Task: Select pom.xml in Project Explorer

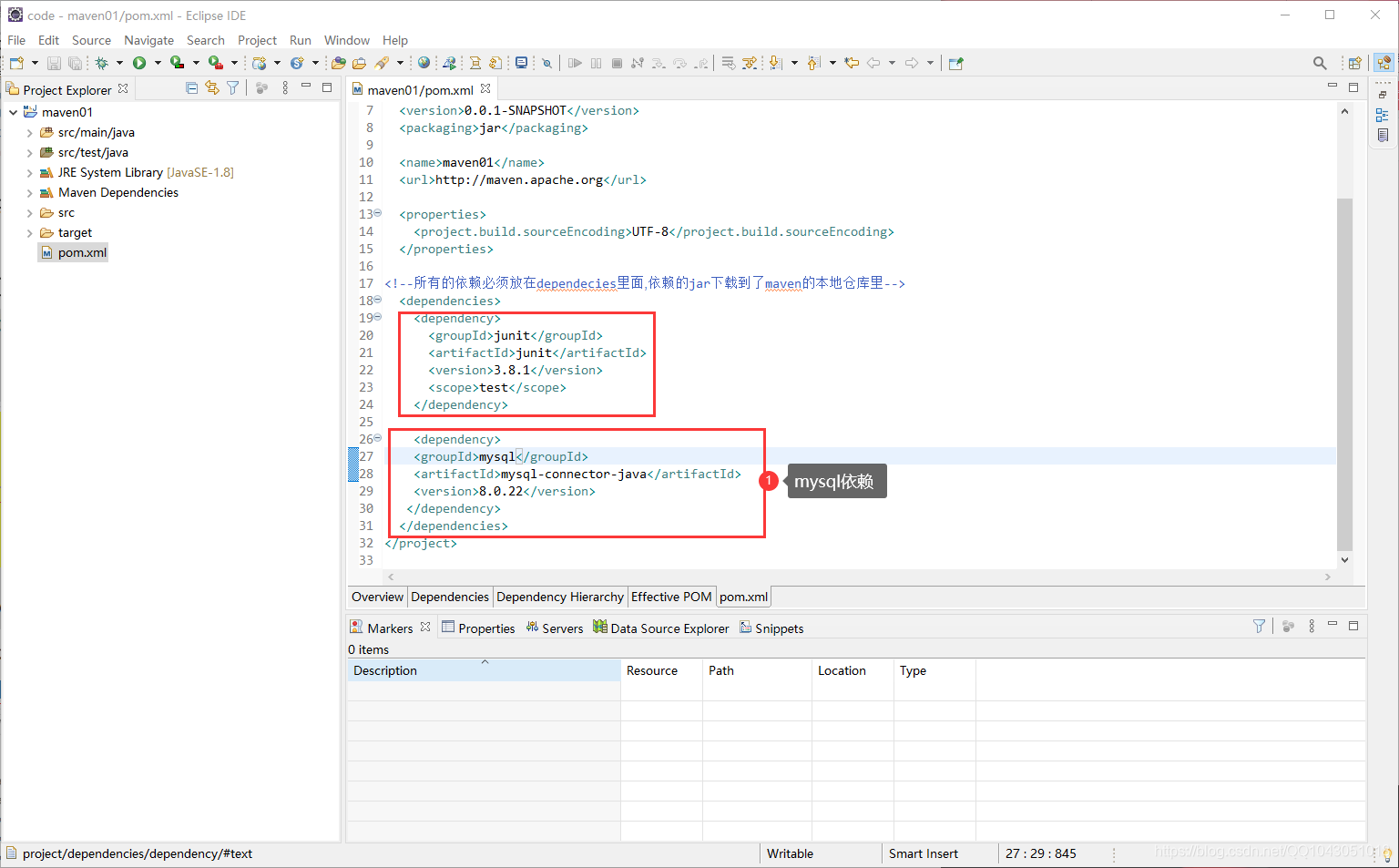Action: (73, 253)
